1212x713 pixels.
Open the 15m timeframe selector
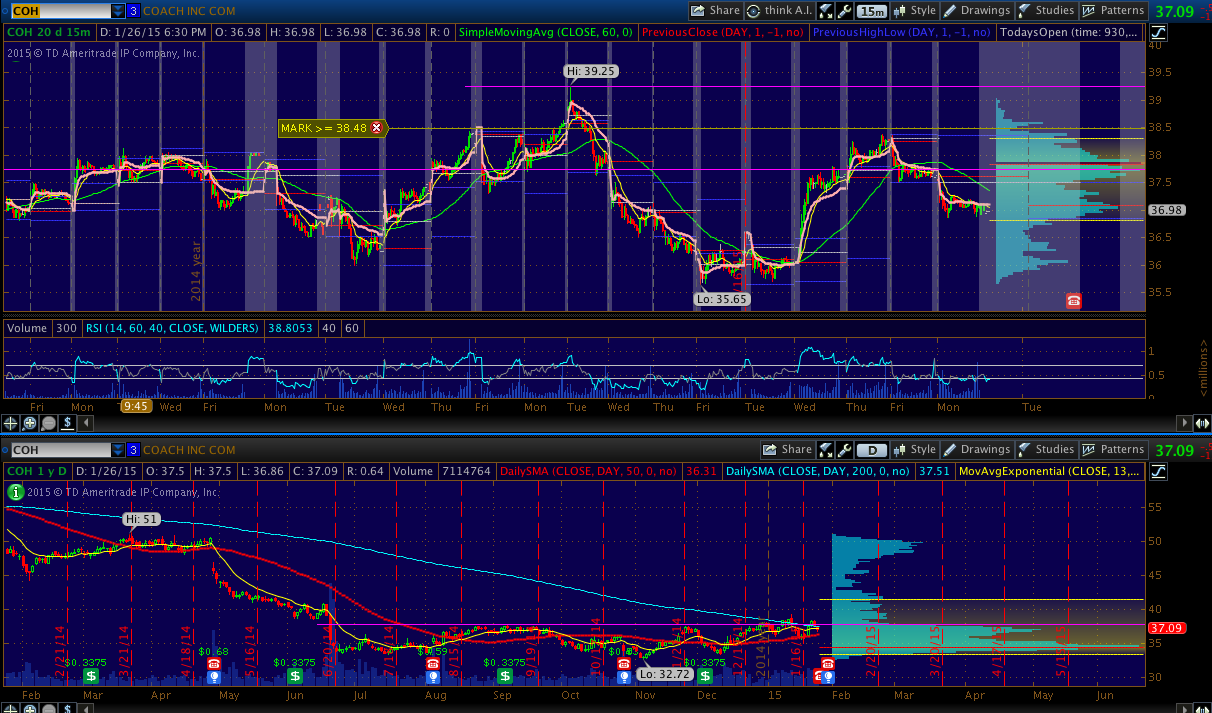(x=872, y=11)
